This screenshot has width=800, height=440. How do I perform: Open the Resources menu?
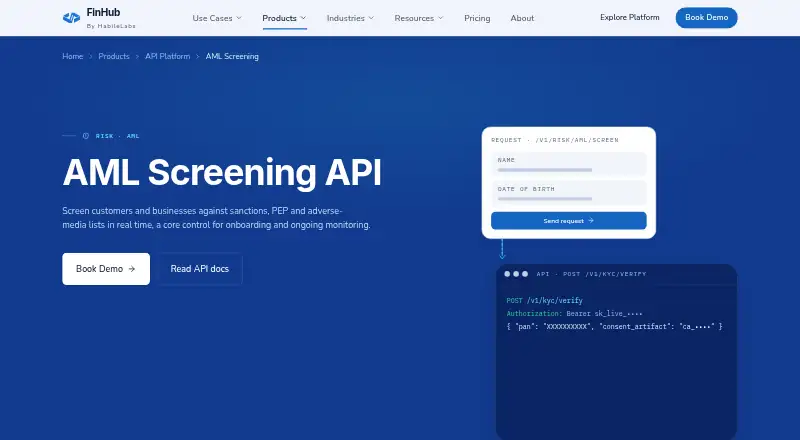[418, 18]
